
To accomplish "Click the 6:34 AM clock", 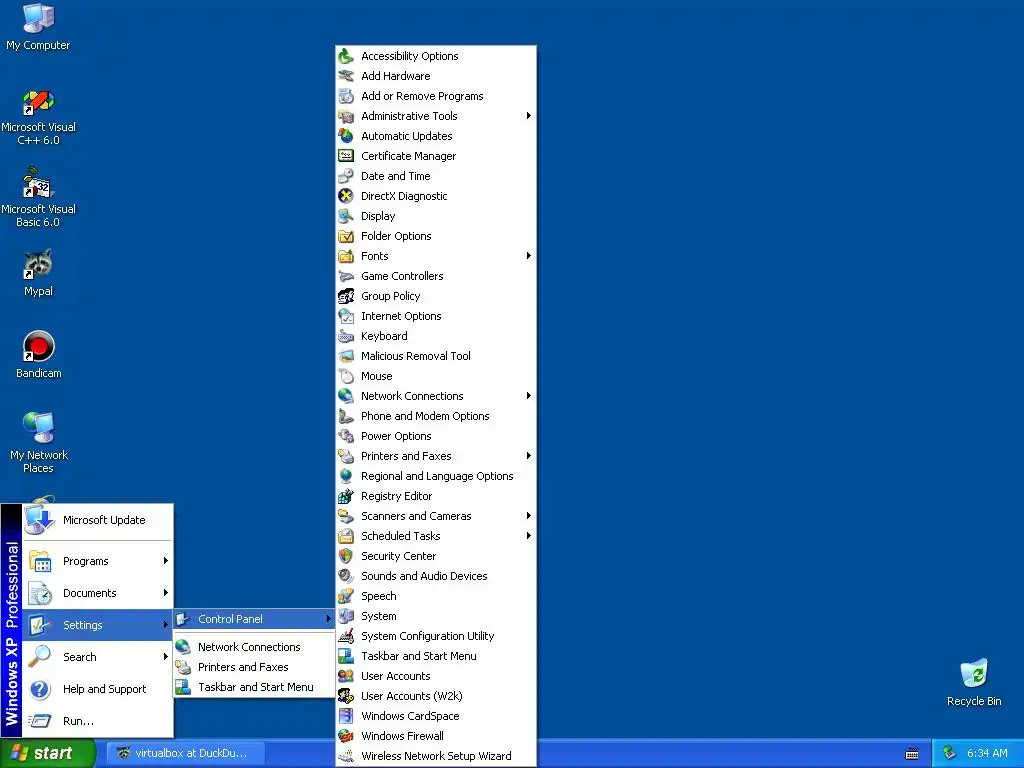I will (x=987, y=753).
